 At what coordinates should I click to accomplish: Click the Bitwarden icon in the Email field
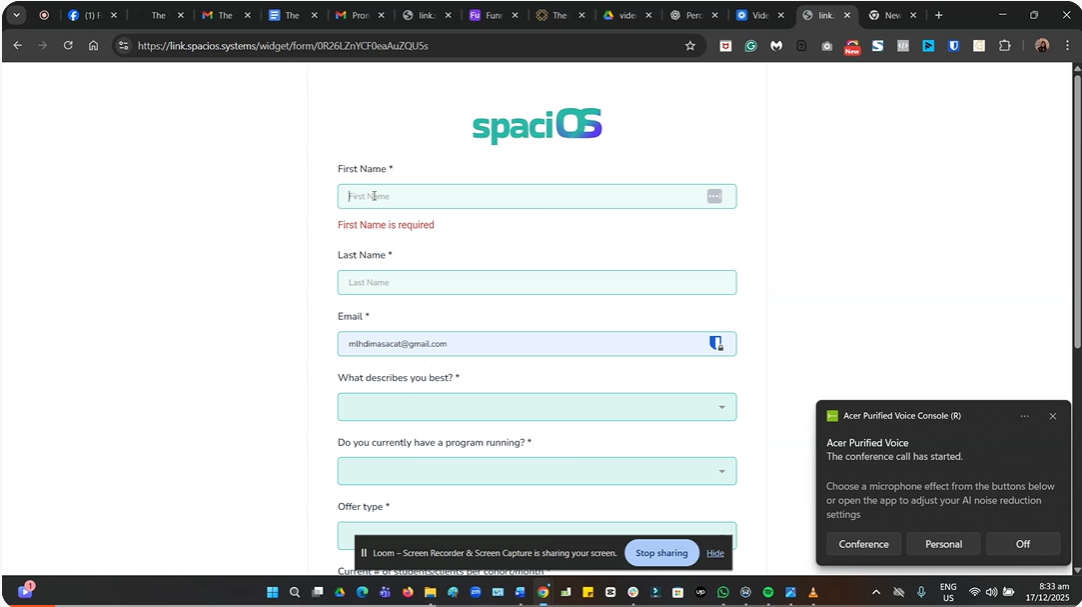point(716,343)
